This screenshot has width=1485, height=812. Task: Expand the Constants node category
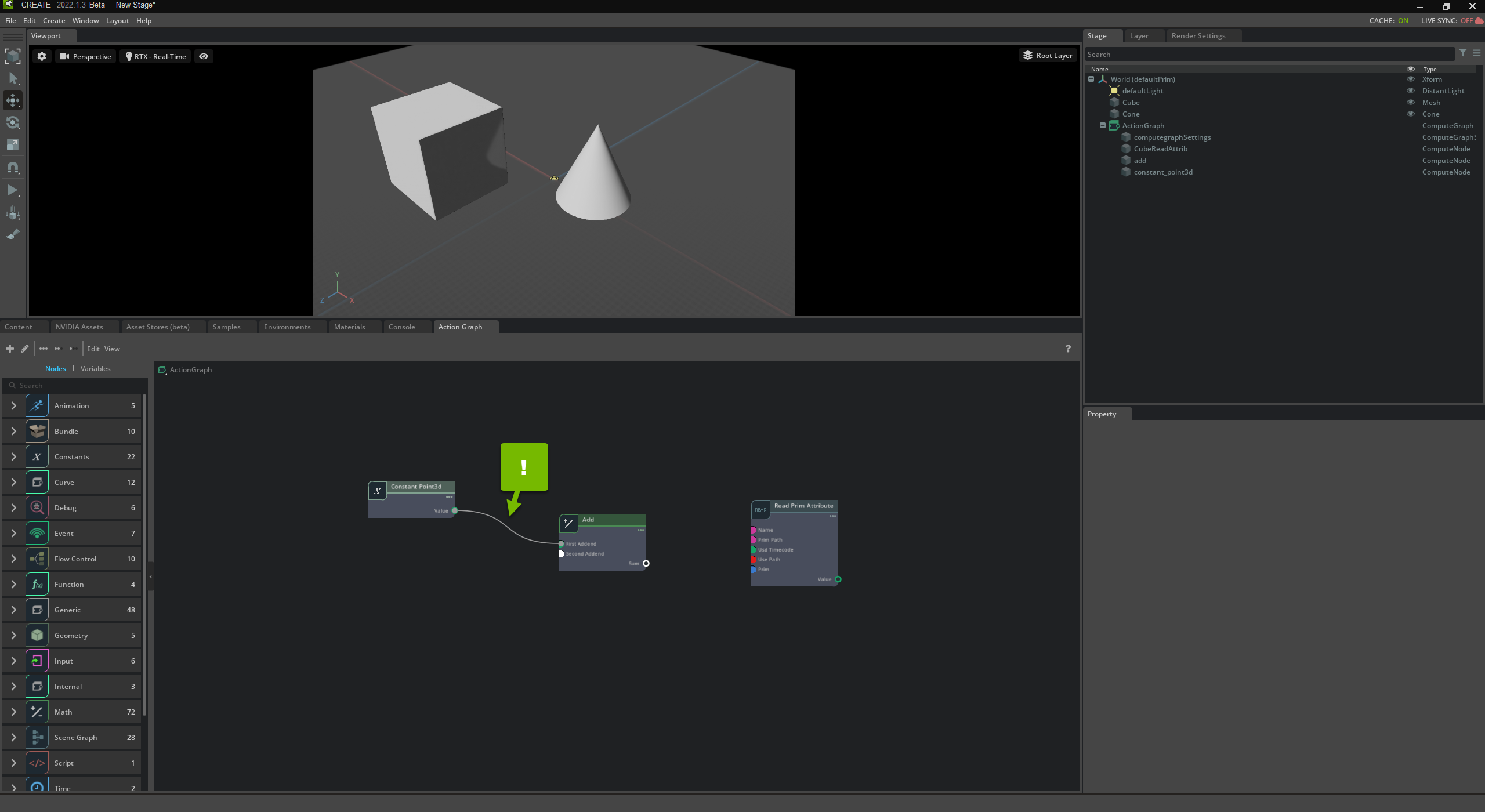pyautogui.click(x=14, y=456)
